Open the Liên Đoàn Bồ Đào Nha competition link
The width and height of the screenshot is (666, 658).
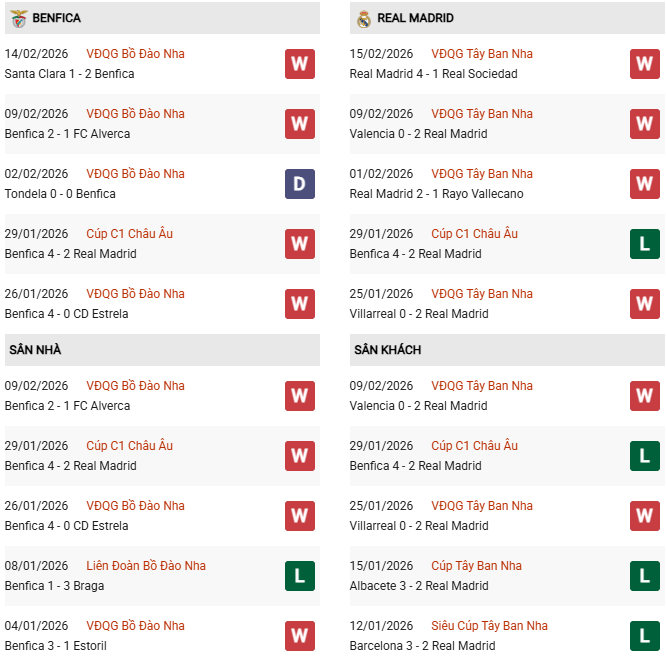(x=146, y=566)
